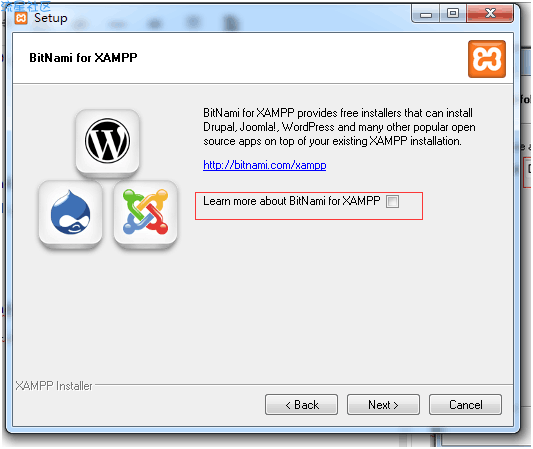Click the Joomla logo icon

click(145, 212)
